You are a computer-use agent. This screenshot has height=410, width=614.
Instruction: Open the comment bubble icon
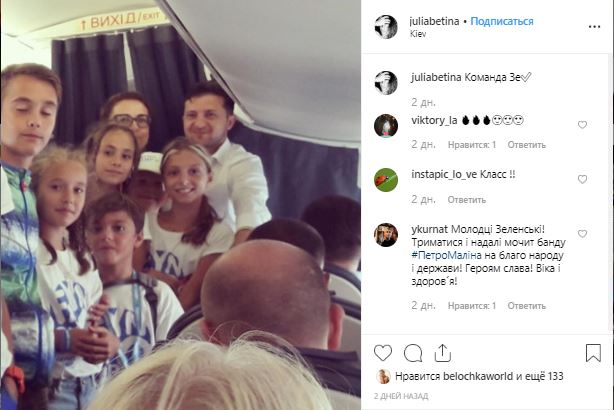coord(413,353)
